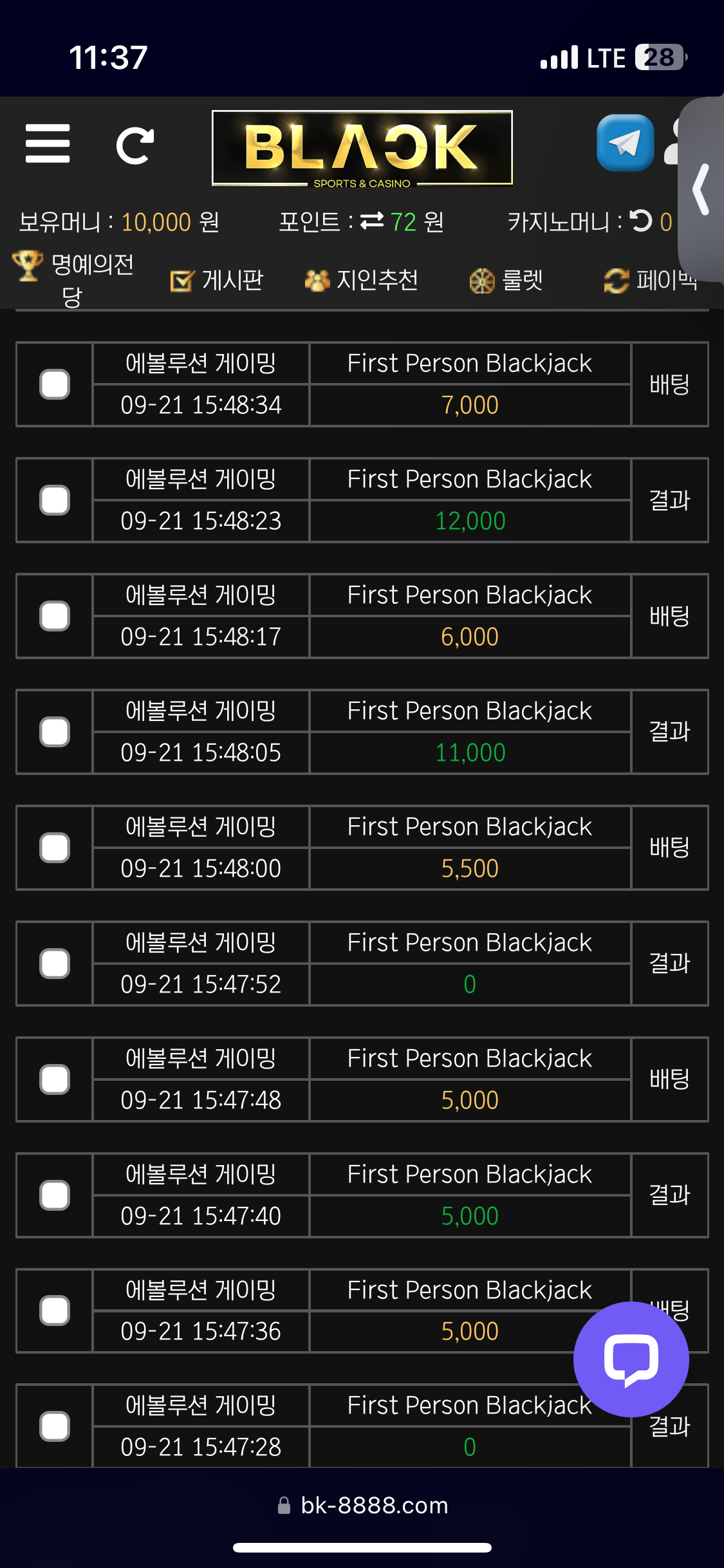Check the box for 15:48:34 bet row

55,384
